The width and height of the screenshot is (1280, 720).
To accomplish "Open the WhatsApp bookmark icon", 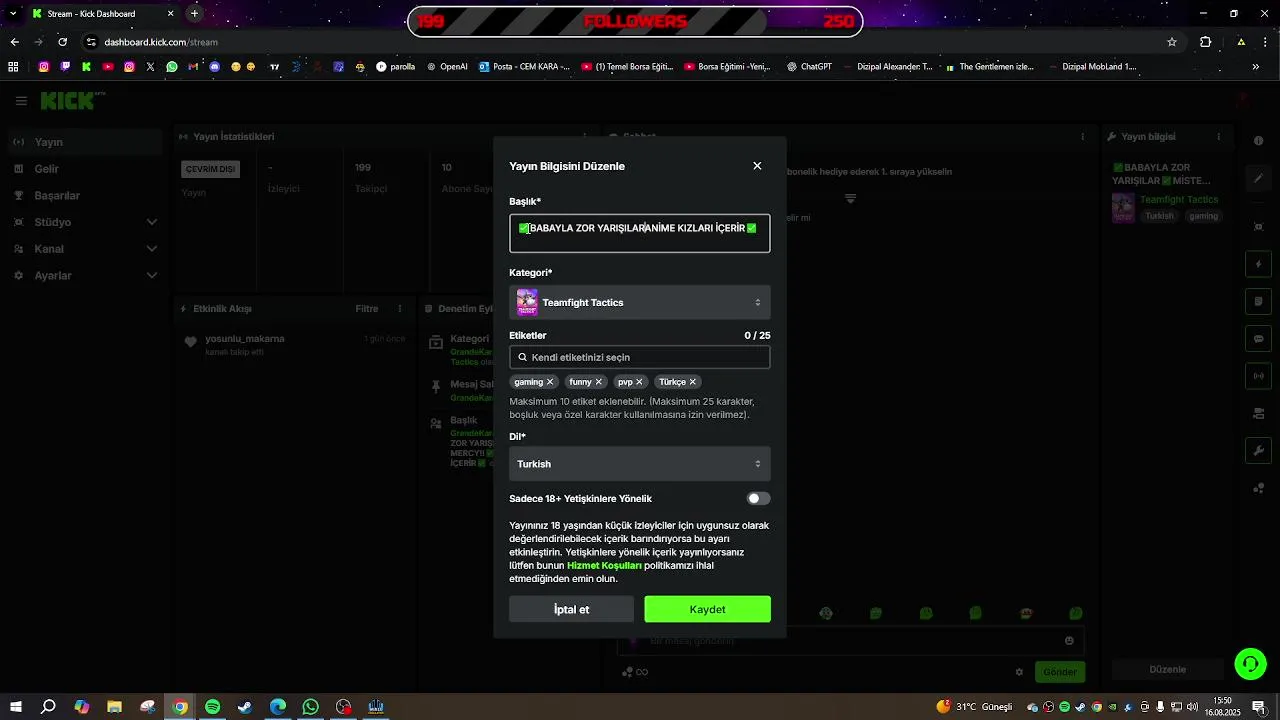I will click(172, 67).
